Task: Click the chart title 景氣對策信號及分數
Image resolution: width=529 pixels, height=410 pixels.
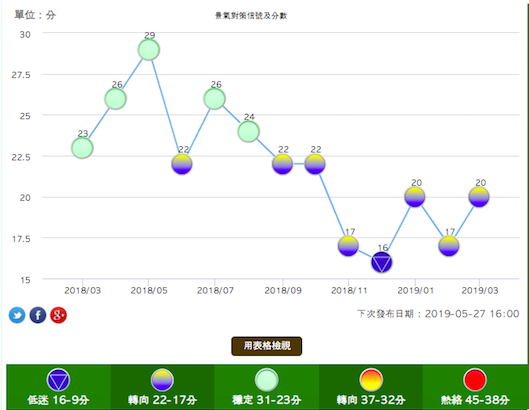Action: click(251, 16)
